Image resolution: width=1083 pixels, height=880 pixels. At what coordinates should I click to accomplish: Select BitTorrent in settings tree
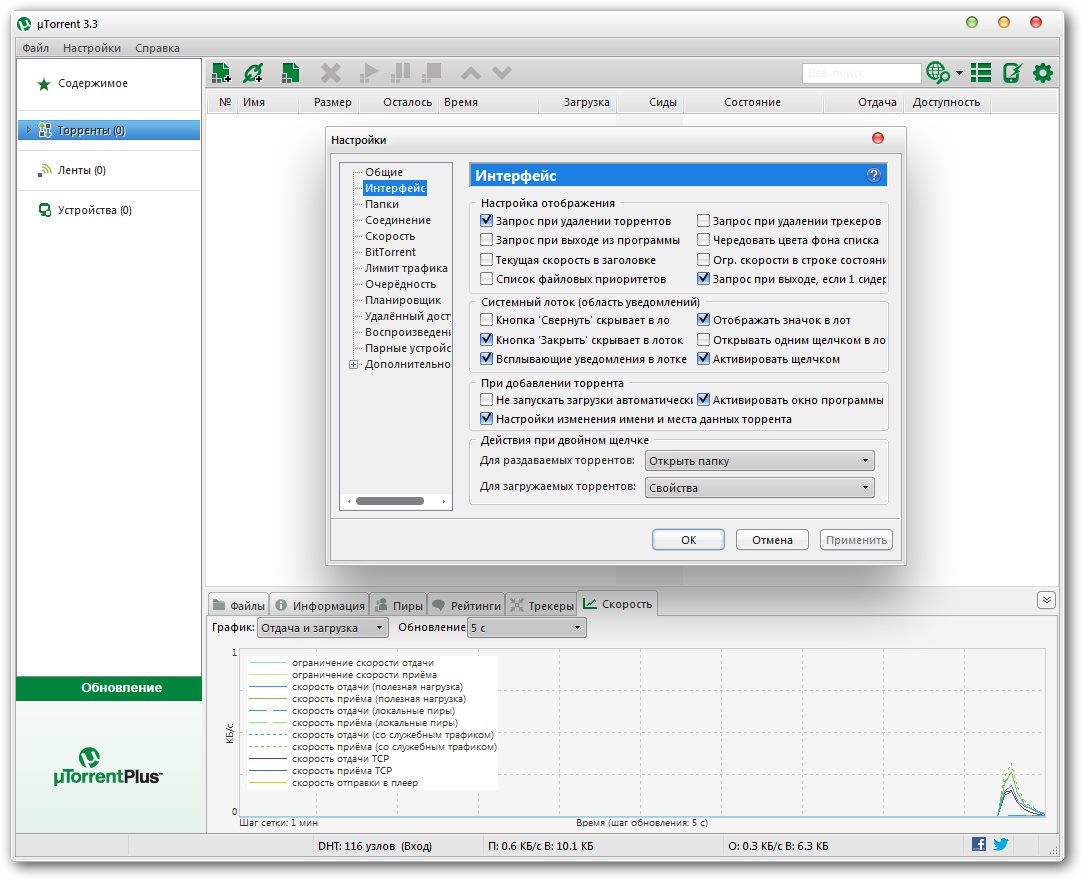pos(390,252)
